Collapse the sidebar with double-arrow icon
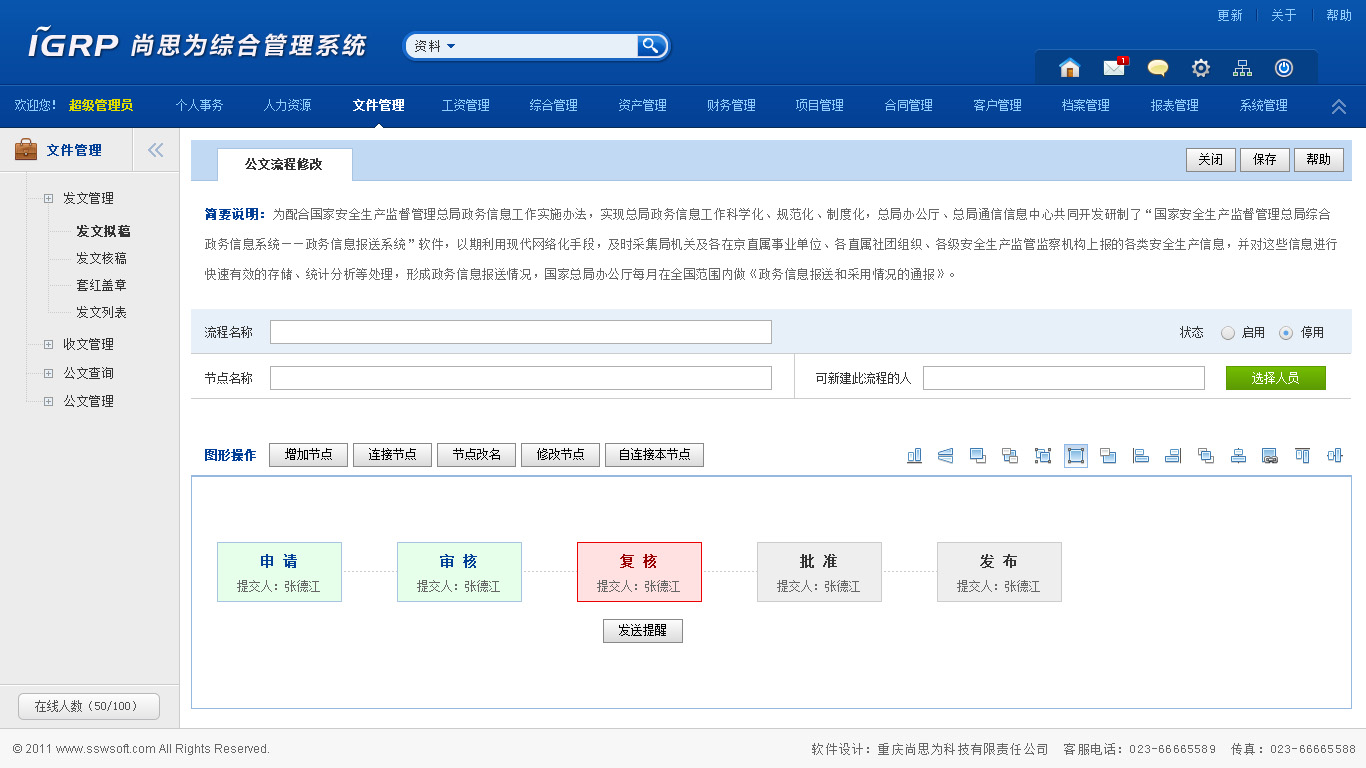Screen dimensions: 1366x768 (155, 150)
